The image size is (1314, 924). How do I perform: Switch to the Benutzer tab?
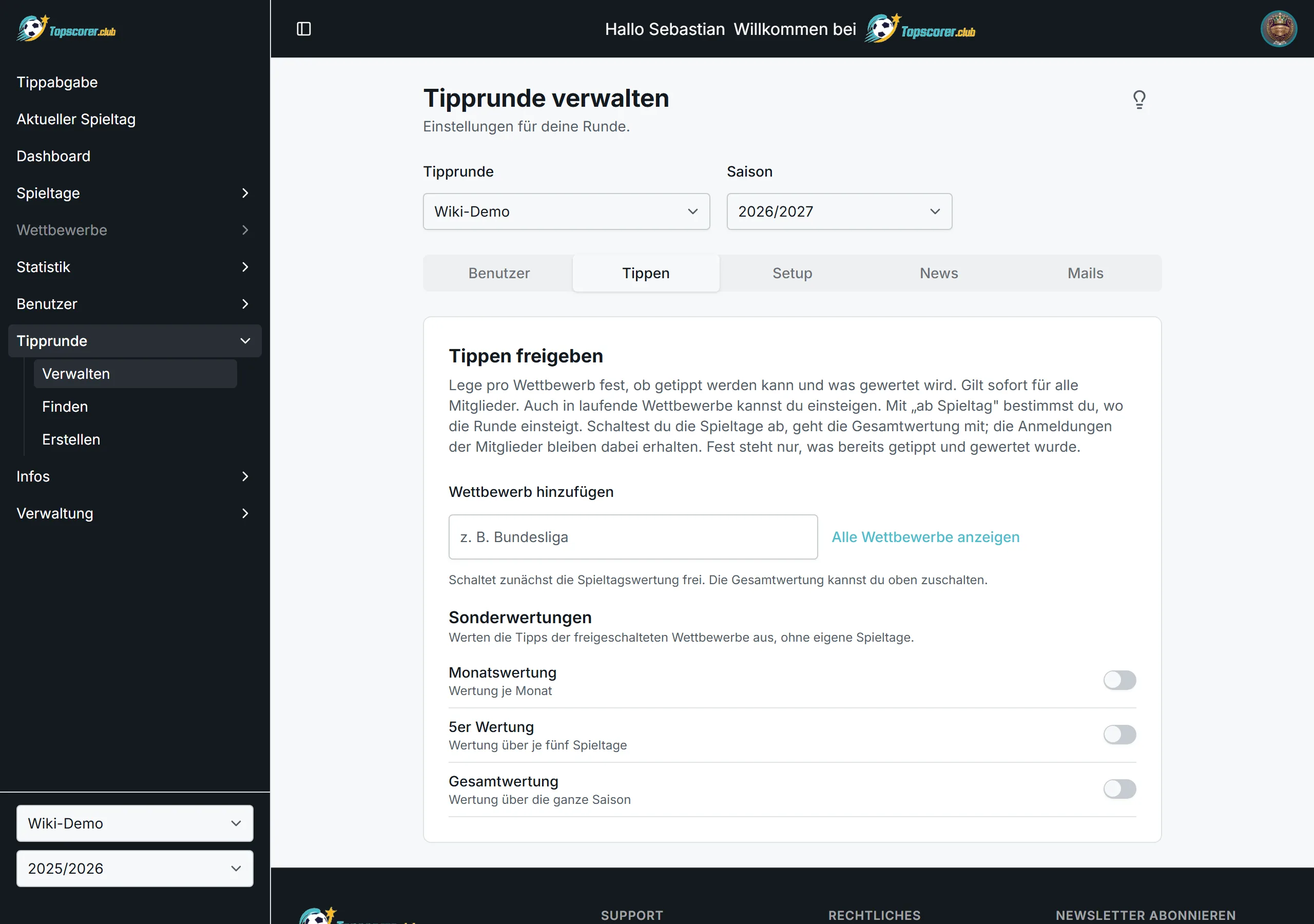click(498, 273)
